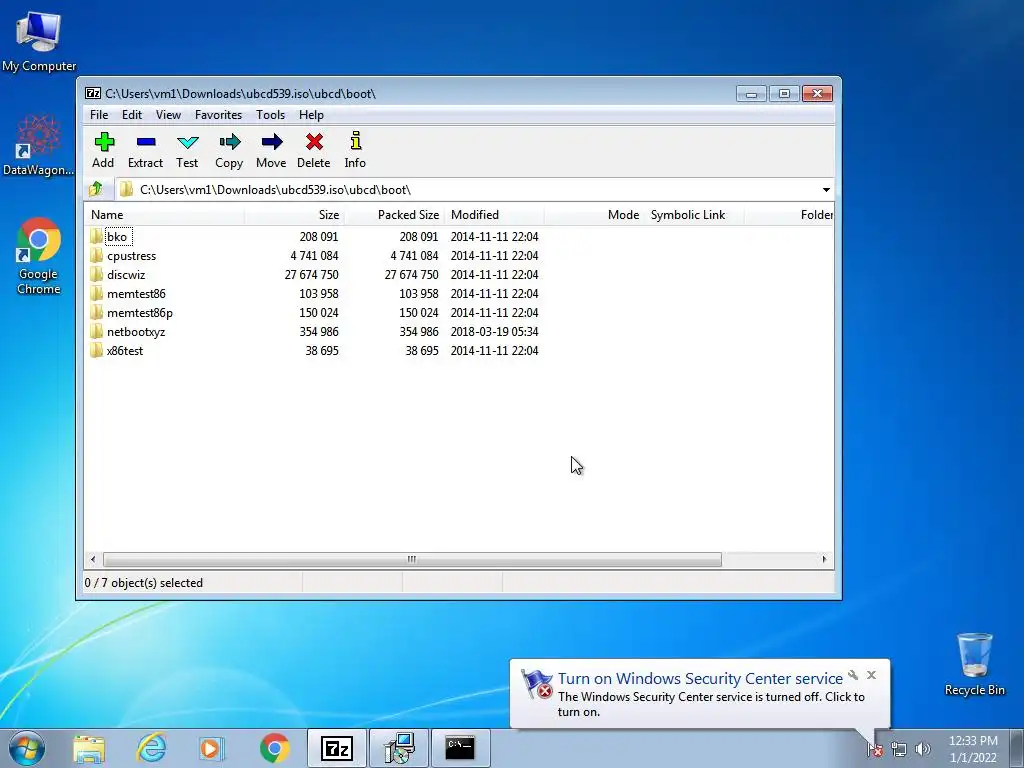Go up one folder level
The width and height of the screenshot is (1024, 768).
click(x=97, y=189)
